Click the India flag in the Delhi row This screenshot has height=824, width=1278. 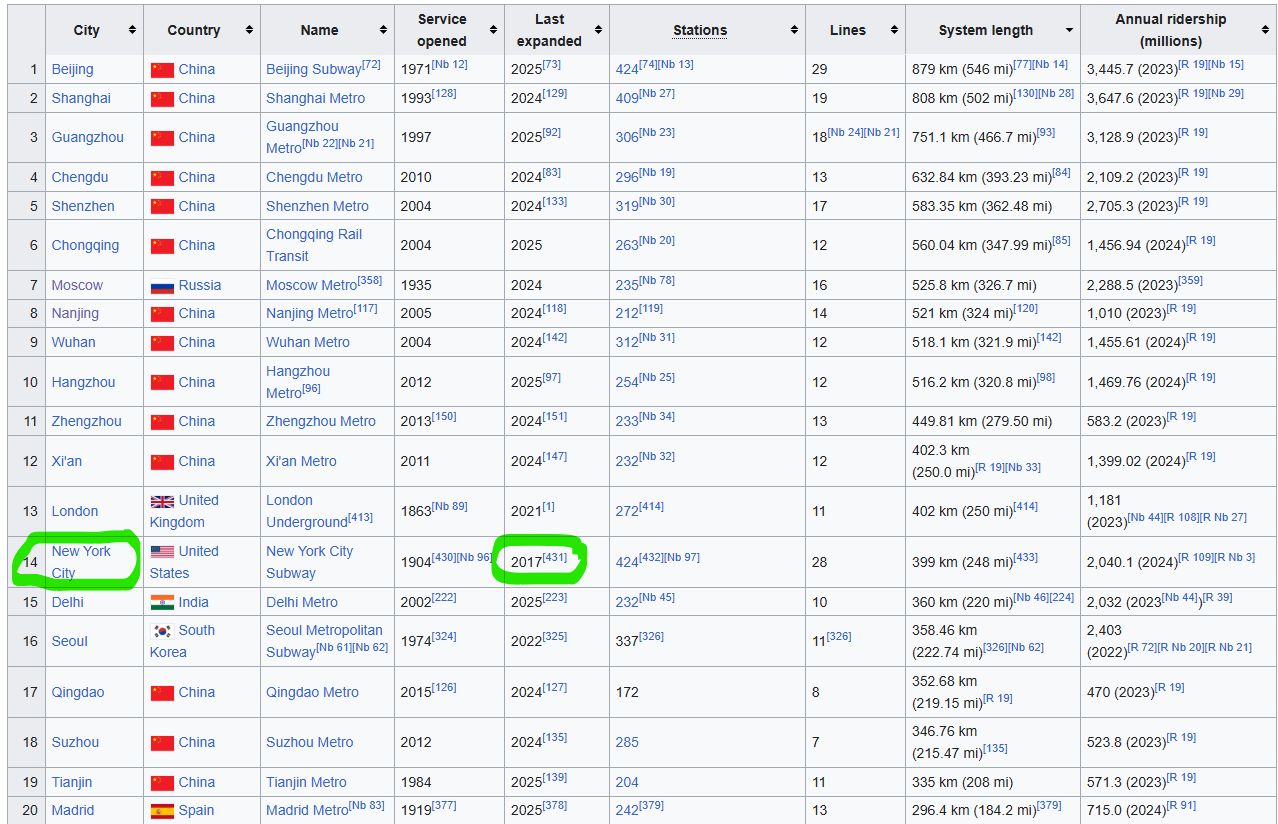click(162, 603)
